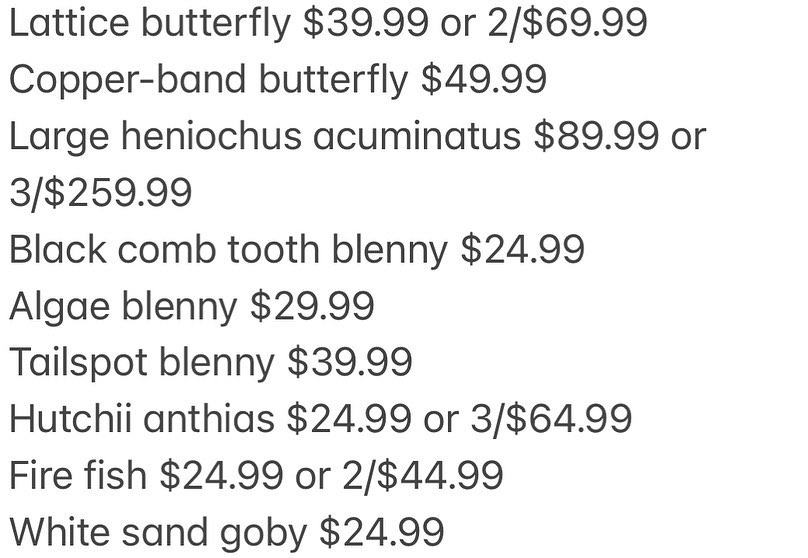Viewport: 808px width, 558px height.
Task: Click the 3/$259.99 bulk price line
Action: 100,193
